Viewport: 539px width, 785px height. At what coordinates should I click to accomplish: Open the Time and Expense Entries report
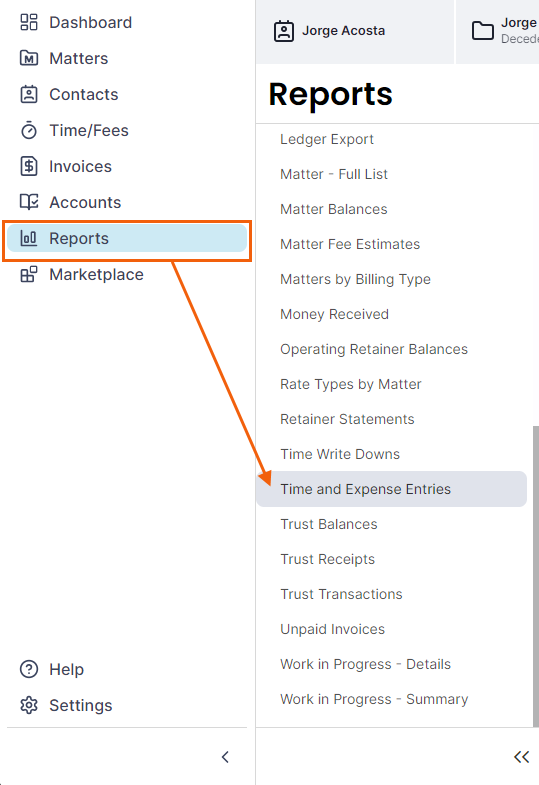tap(391, 489)
